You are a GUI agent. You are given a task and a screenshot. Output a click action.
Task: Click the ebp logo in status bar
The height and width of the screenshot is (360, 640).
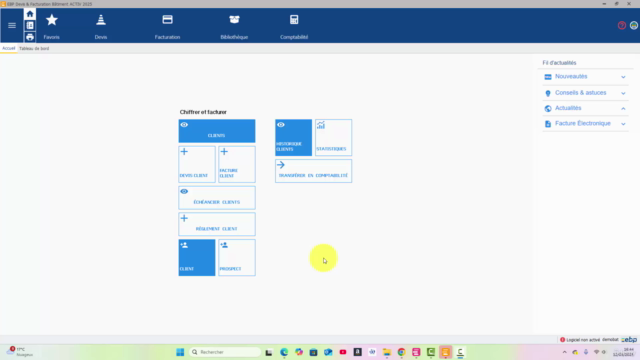coord(629,340)
